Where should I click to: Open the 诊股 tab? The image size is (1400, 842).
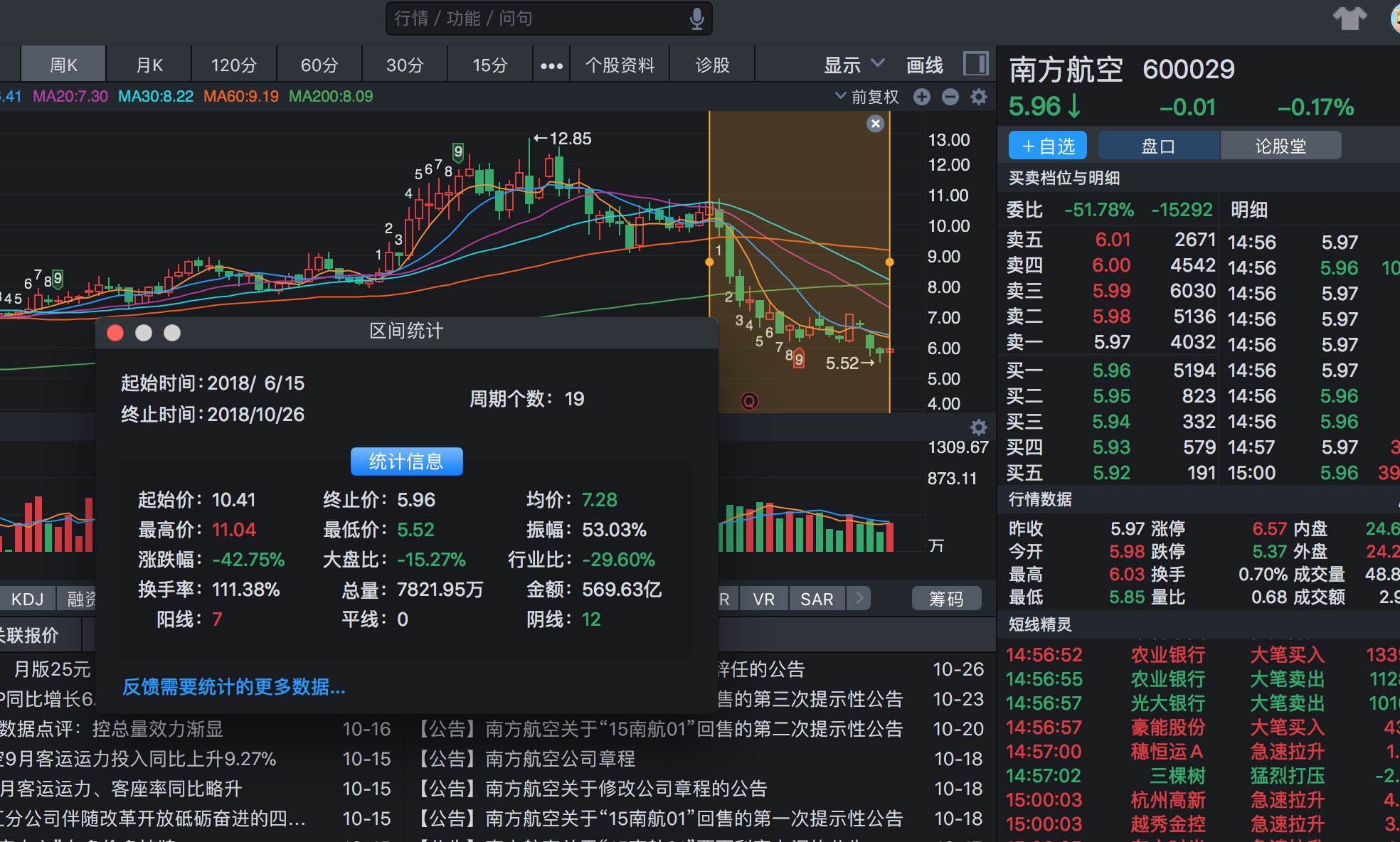point(712,65)
